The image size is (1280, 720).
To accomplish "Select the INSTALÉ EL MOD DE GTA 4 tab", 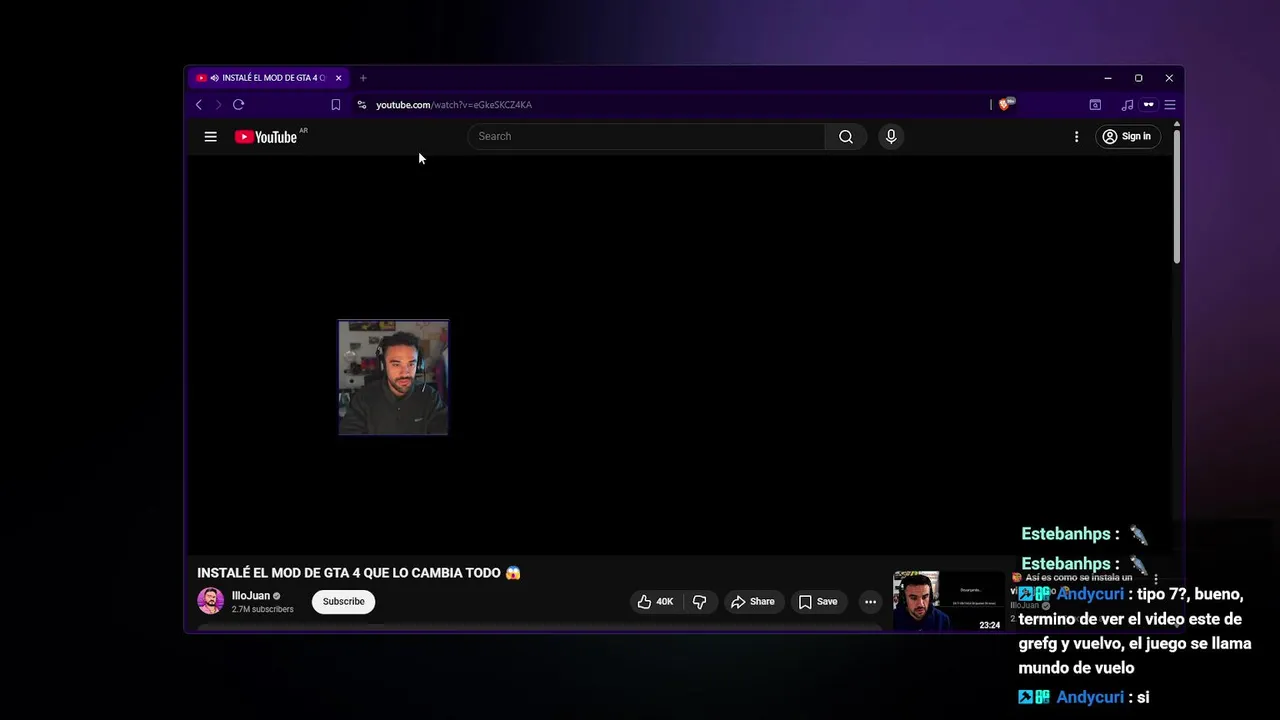I will [x=267, y=78].
